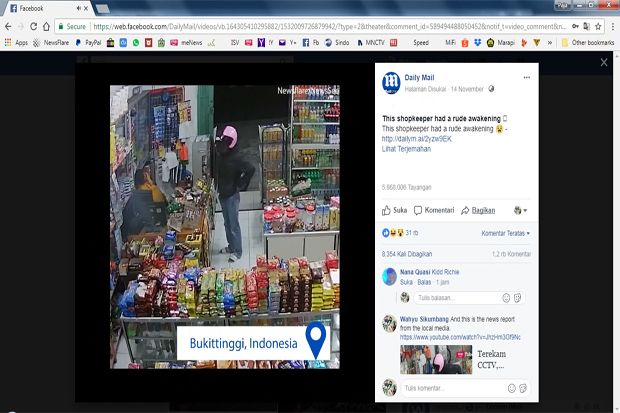Image resolution: width=620 pixels, height=413 pixels.
Task: Click the Komentari comment button
Action: (434, 210)
